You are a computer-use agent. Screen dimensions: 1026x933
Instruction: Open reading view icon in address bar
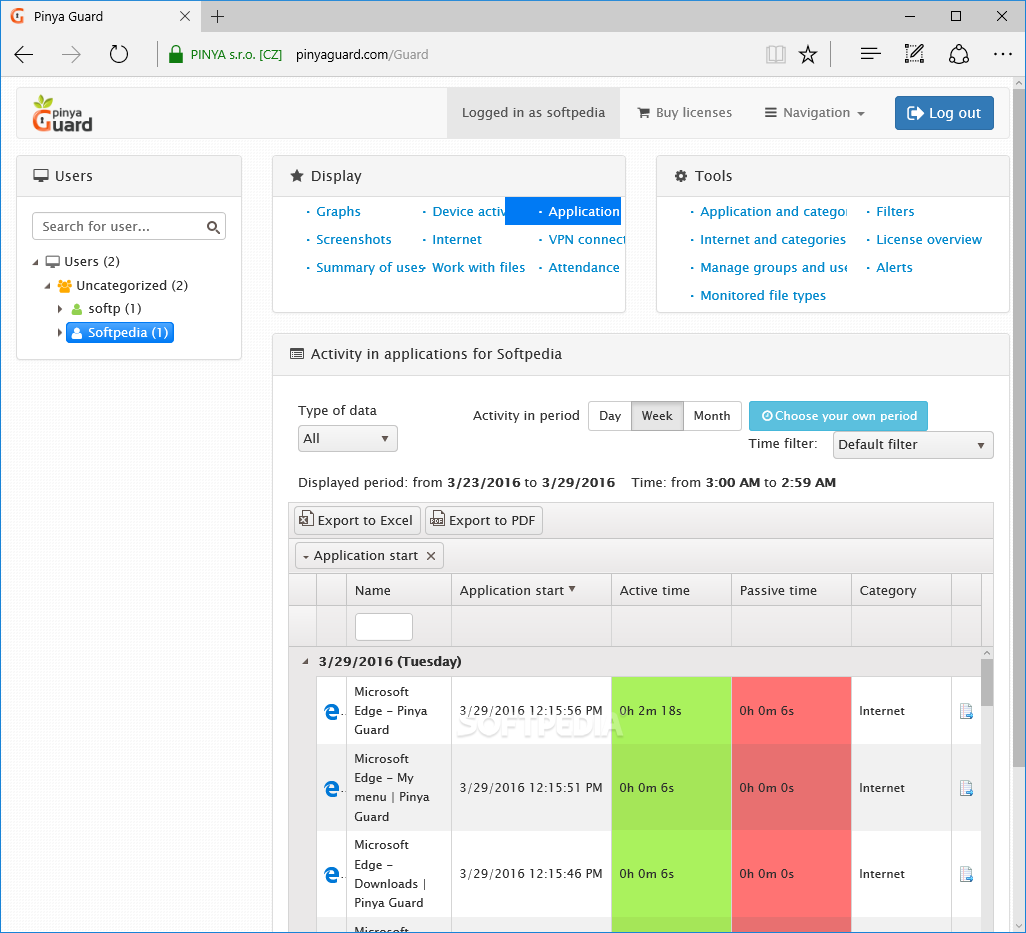click(x=775, y=54)
